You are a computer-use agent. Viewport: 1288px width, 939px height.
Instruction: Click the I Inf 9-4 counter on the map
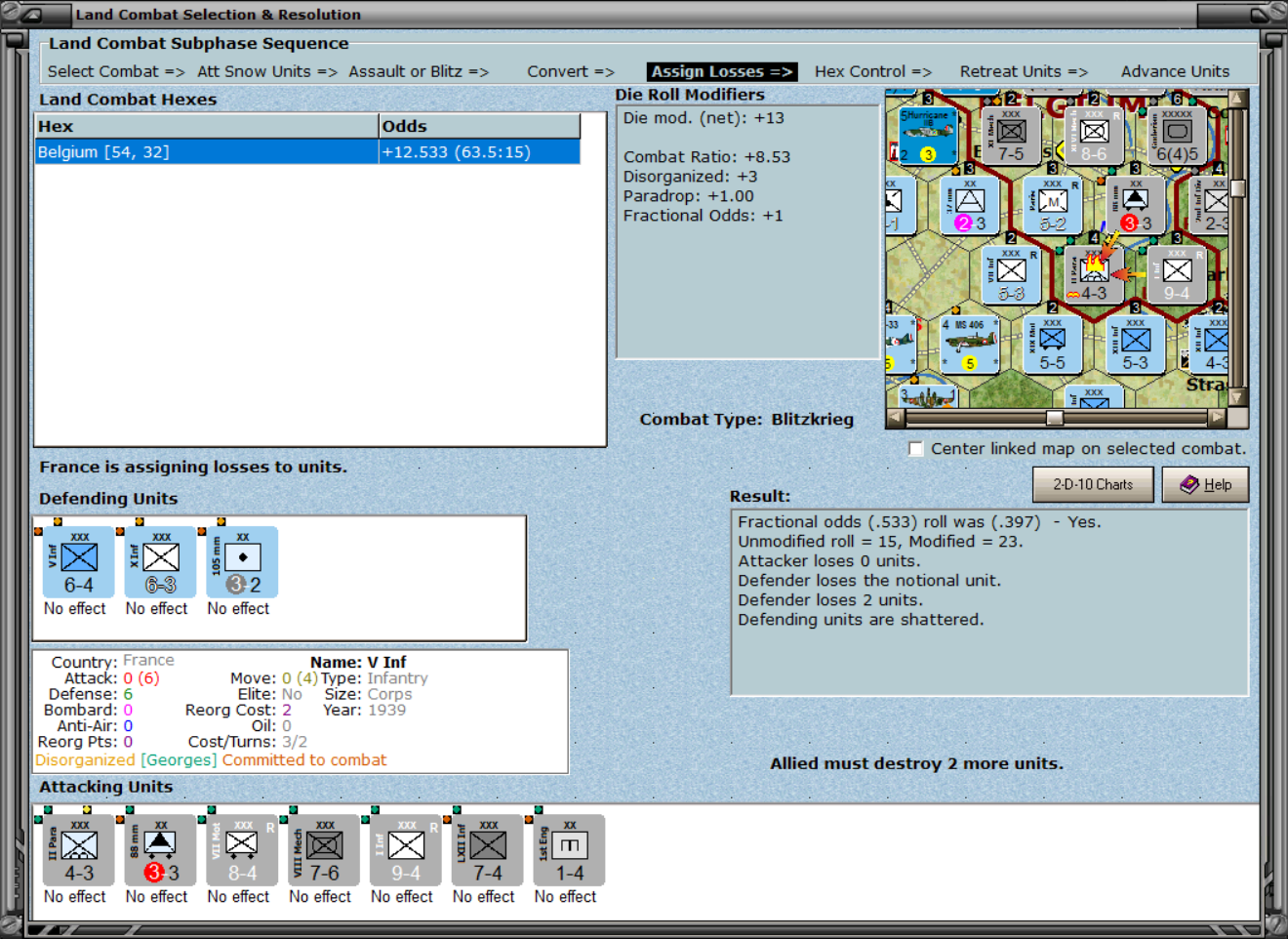pyautogui.click(x=1177, y=274)
